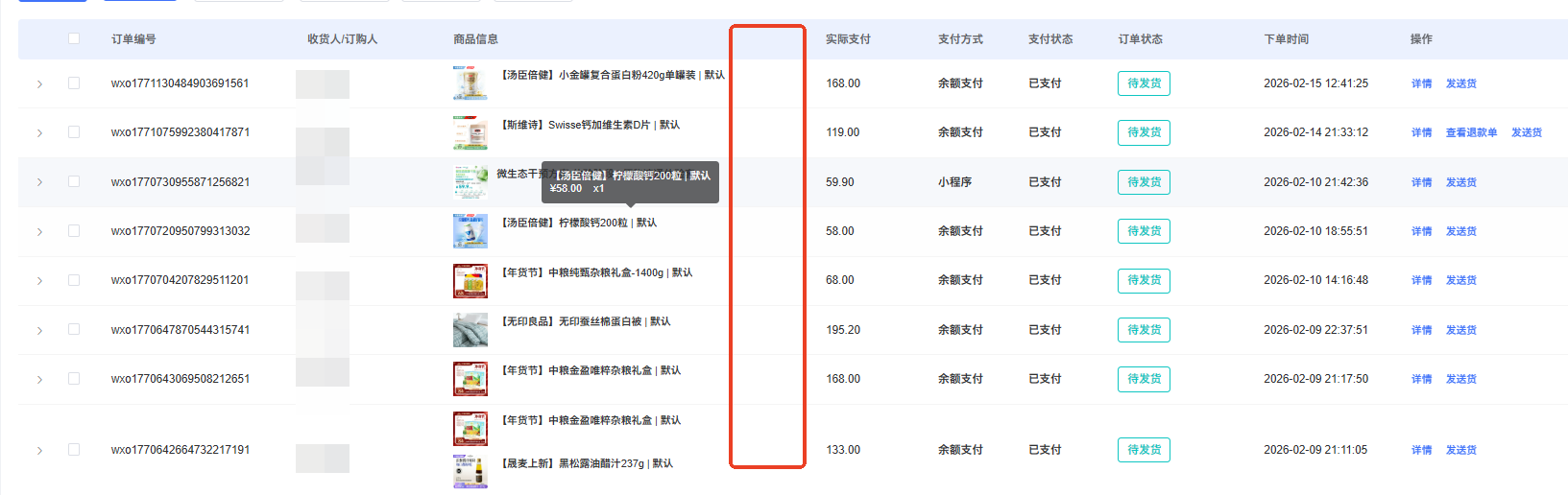1568x495 pixels.
Task: Expand row of order wxo1771130484903691561
Action: [x=39, y=84]
